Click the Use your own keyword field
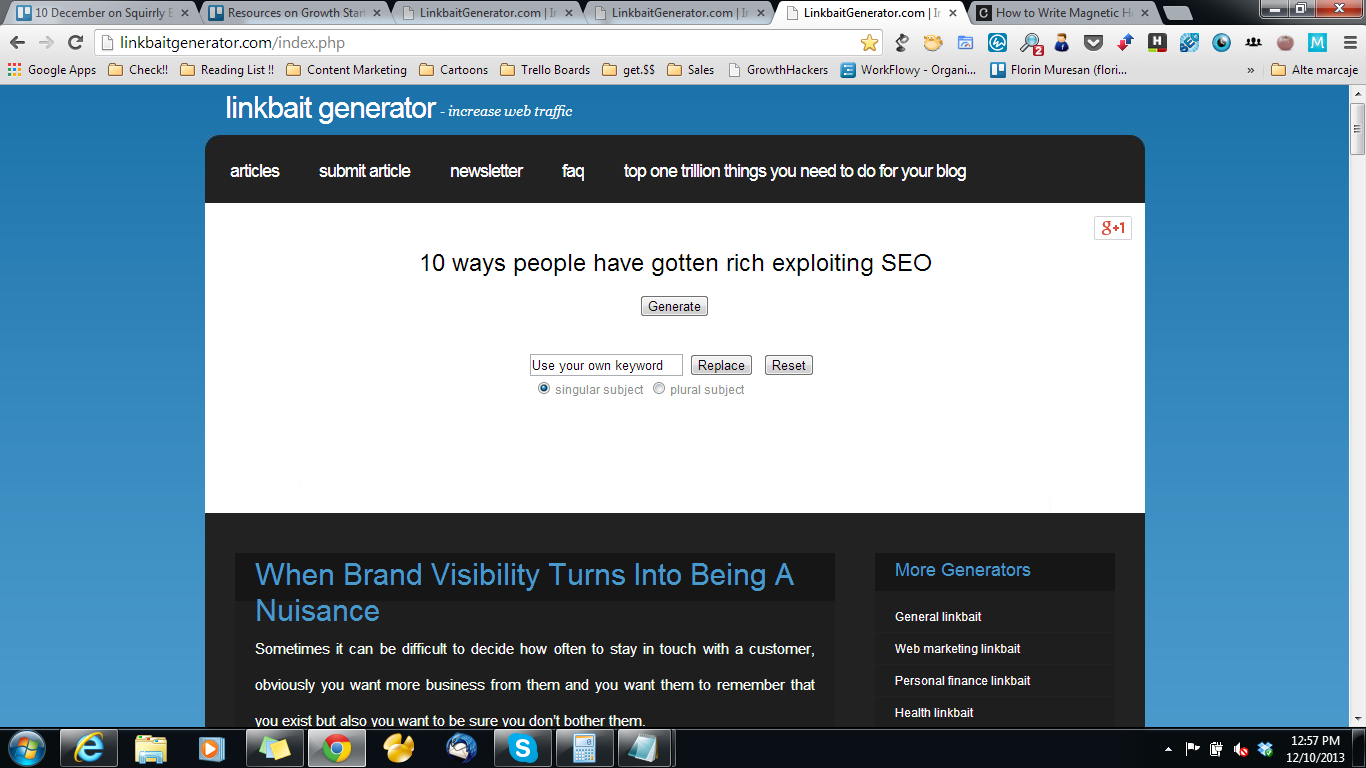Screen dimensions: 1366x768 pos(605,365)
